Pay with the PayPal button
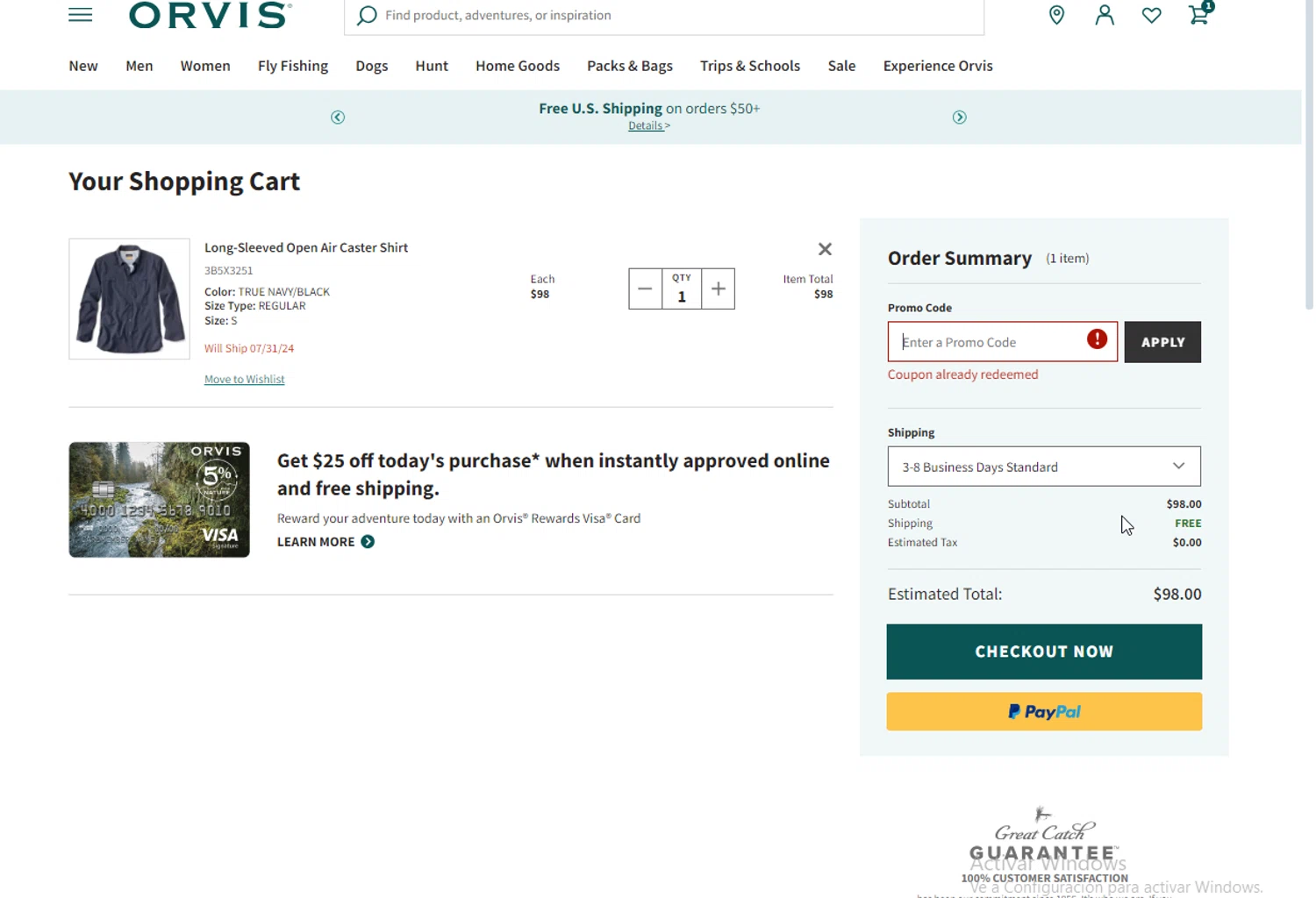 point(1044,711)
